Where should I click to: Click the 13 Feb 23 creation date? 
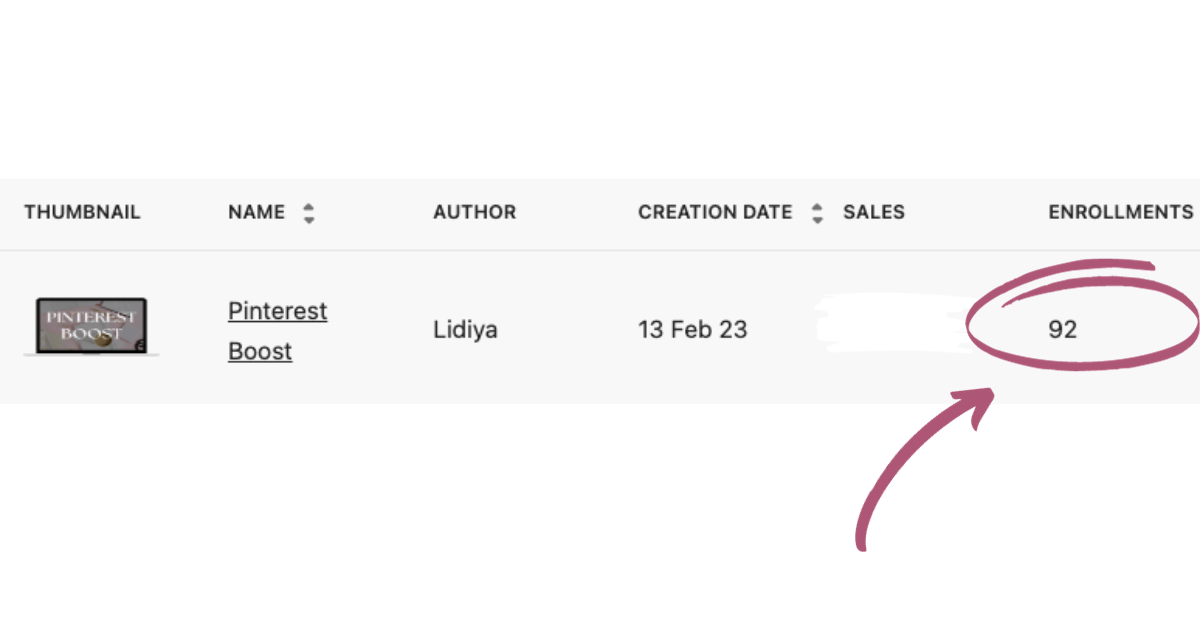692,329
